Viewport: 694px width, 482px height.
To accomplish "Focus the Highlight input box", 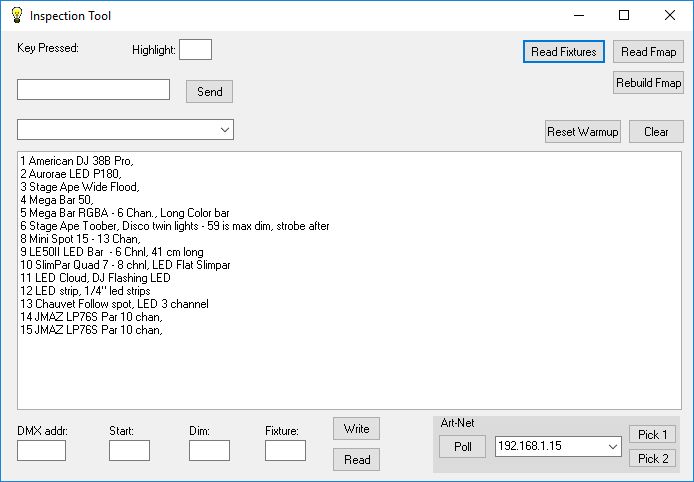I will pyautogui.click(x=195, y=49).
